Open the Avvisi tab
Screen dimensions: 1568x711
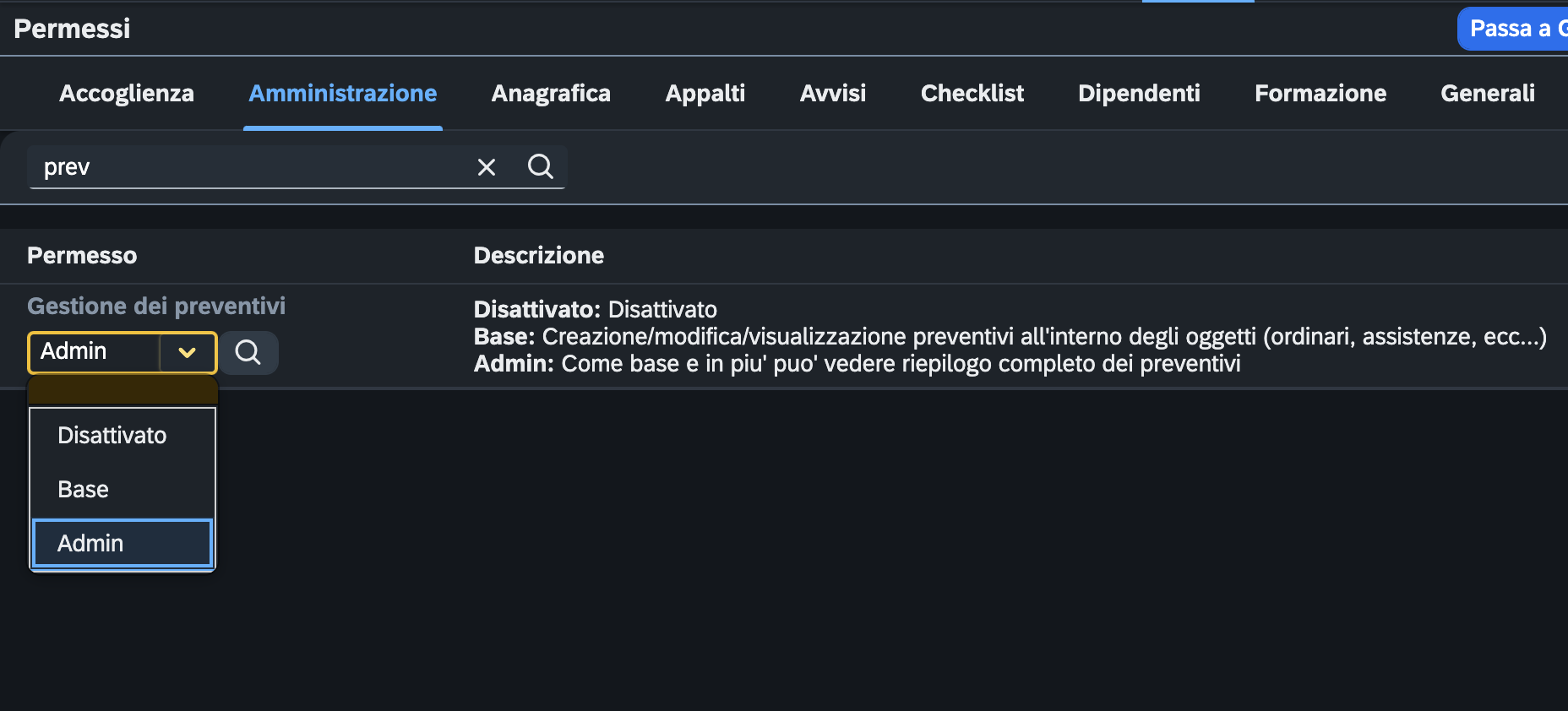coord(833,93)
